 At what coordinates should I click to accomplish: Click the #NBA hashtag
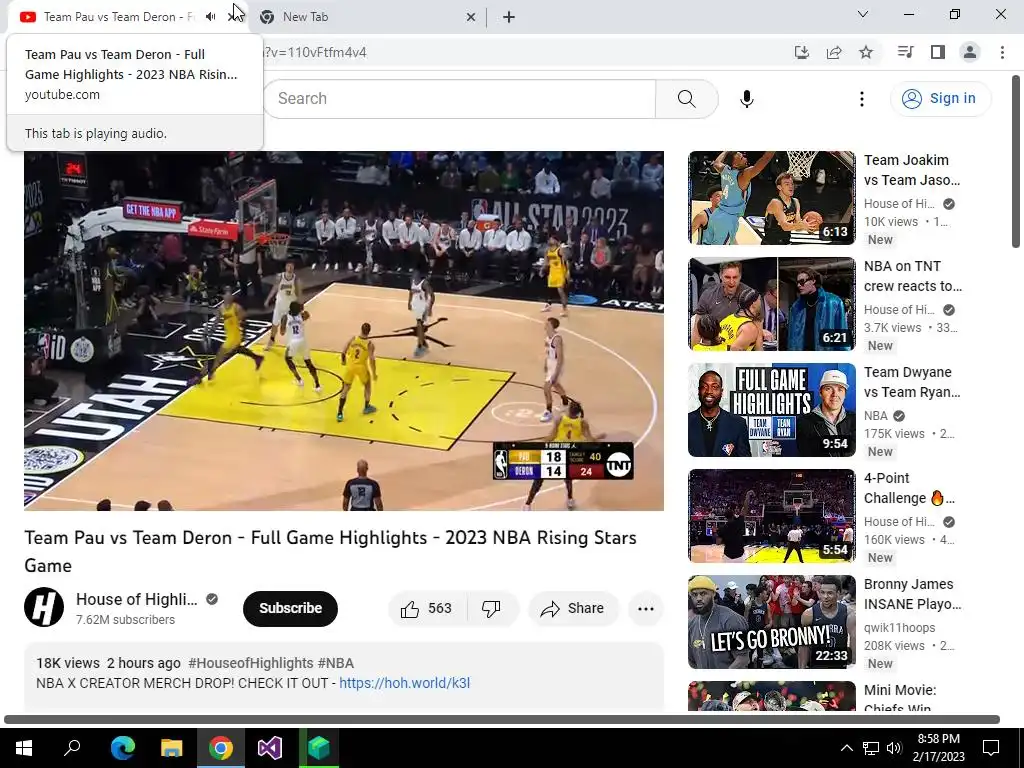click(336, 663)
